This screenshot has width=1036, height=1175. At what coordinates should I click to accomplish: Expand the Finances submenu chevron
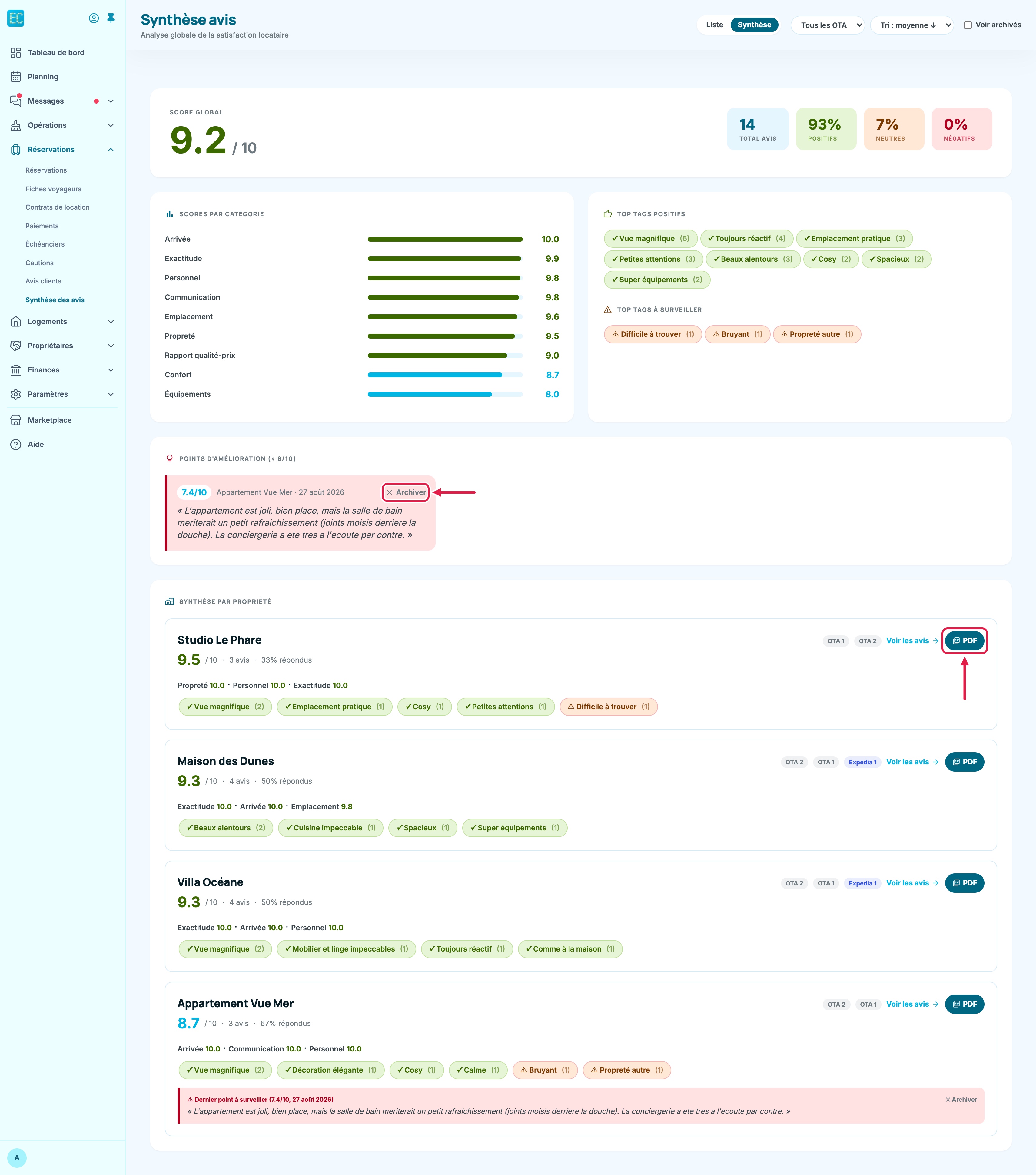pyautogui.click(x=111, y=370)
